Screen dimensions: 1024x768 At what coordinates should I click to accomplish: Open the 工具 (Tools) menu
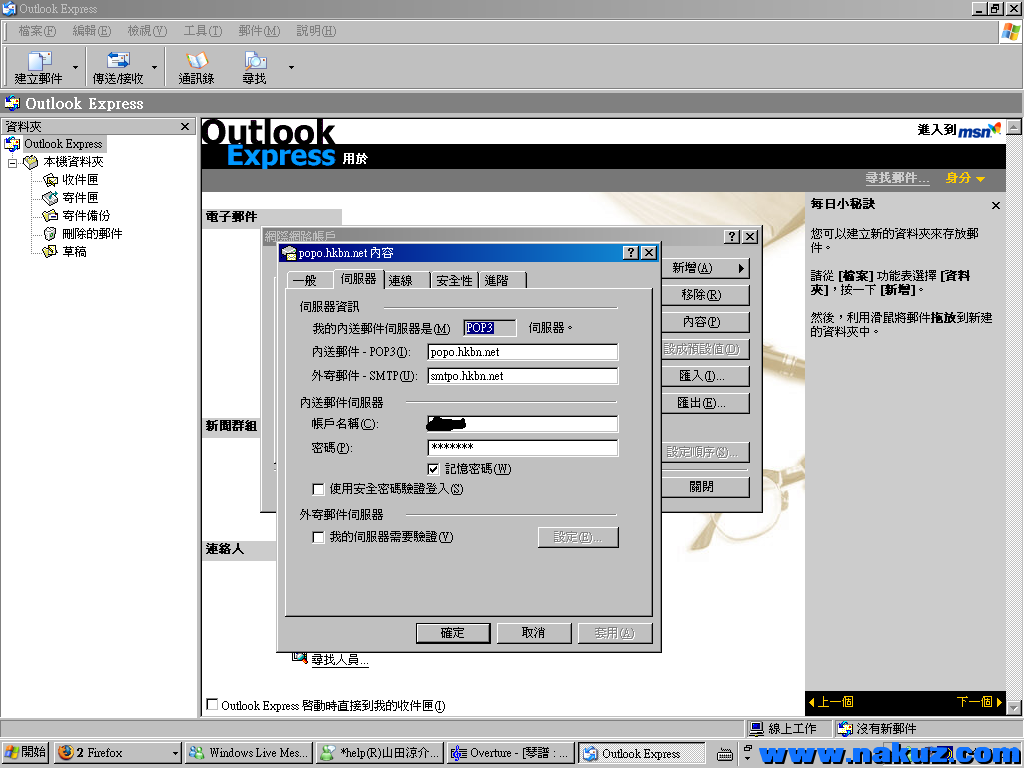tap(202, 31)
